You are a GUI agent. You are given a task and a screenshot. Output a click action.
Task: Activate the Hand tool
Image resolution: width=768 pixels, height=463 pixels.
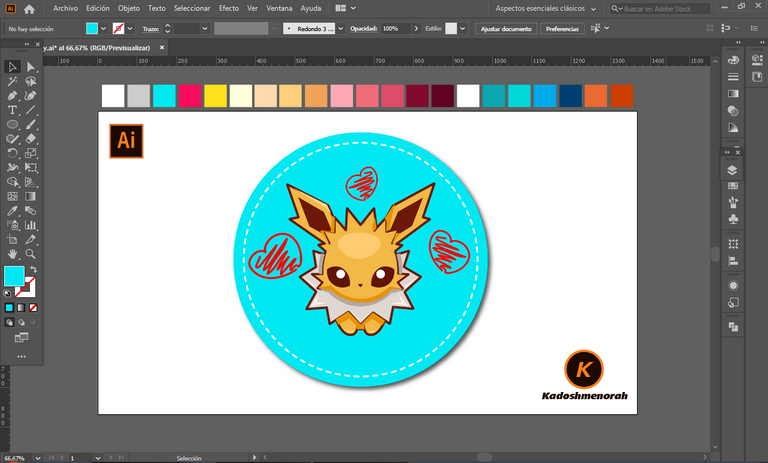(x=12, y=254)
